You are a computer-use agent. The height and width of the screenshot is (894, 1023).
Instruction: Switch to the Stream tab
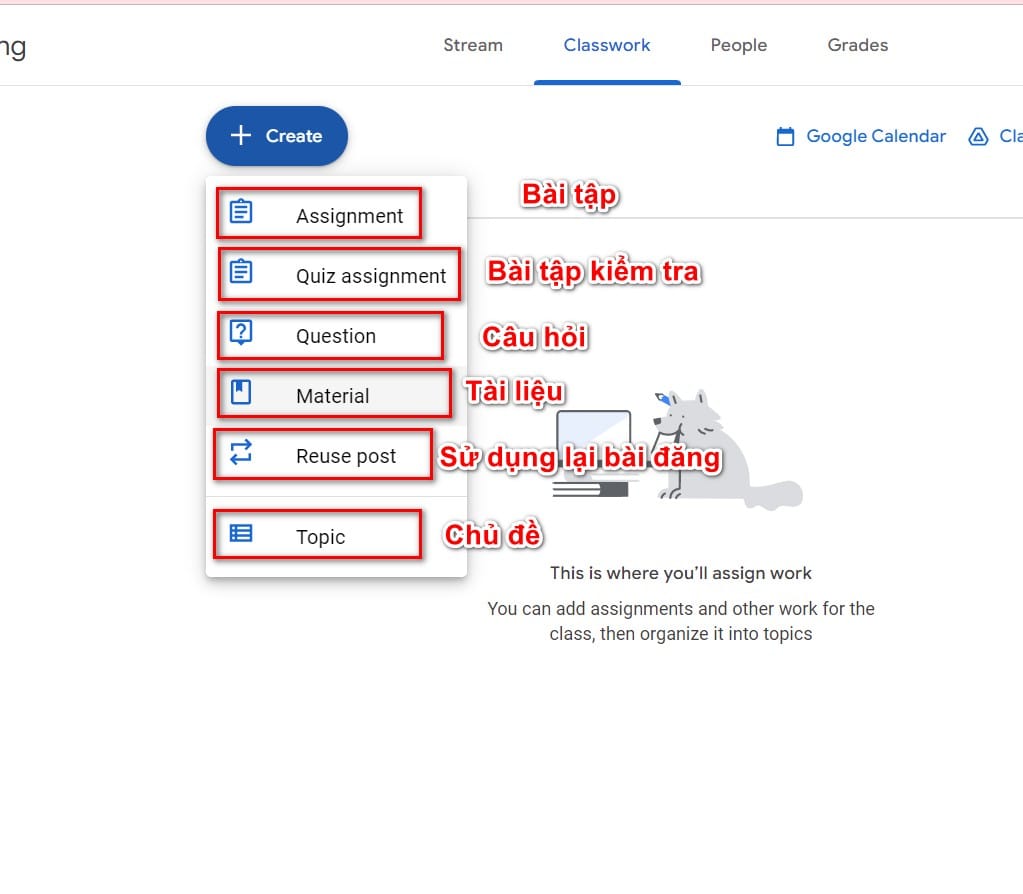tap(473, 45)
